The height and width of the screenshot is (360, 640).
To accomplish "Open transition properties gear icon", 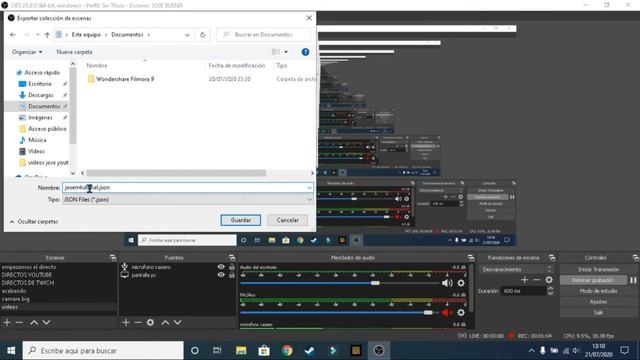I will (x=549, y=280).
